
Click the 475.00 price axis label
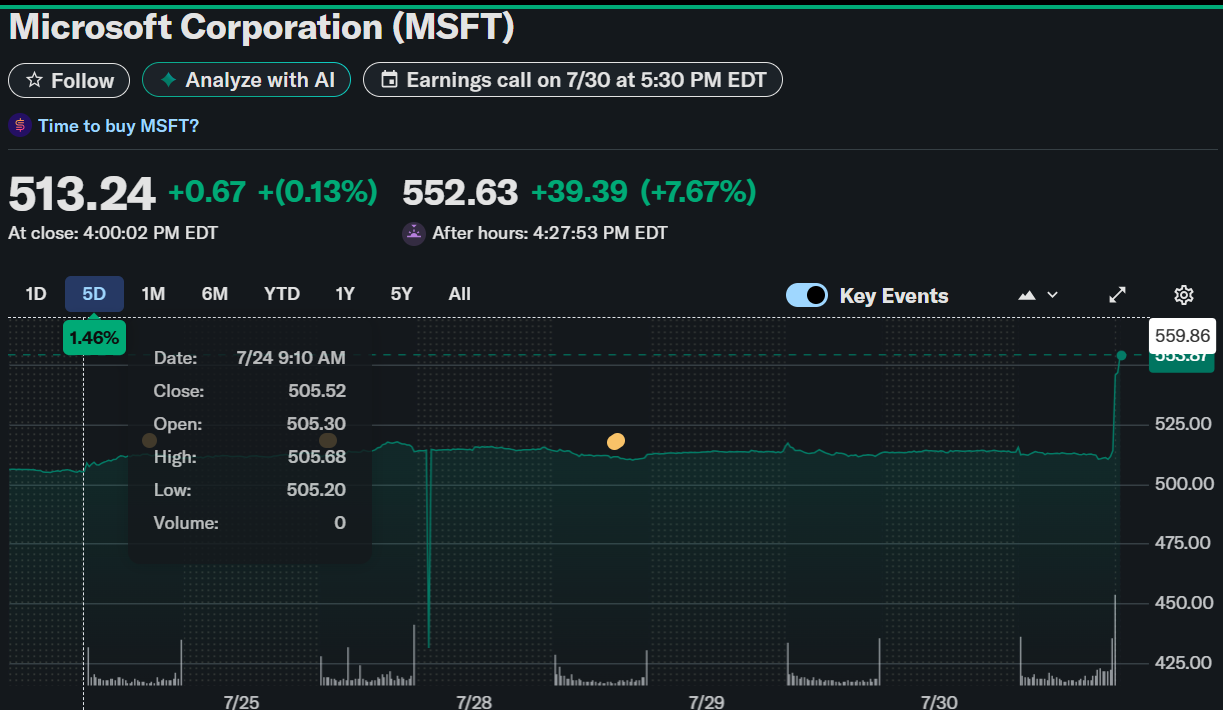(1183, 543)
